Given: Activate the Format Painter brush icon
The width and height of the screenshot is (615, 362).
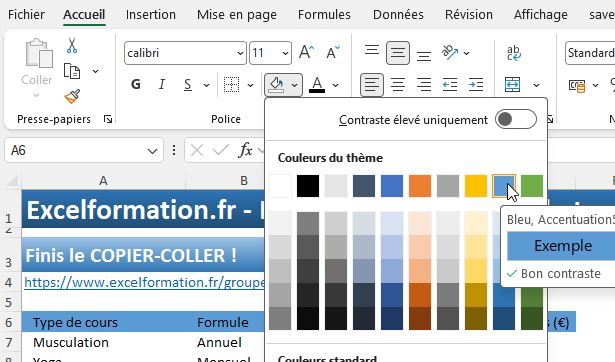Looking at the screenshot, I should click(72, 96).
